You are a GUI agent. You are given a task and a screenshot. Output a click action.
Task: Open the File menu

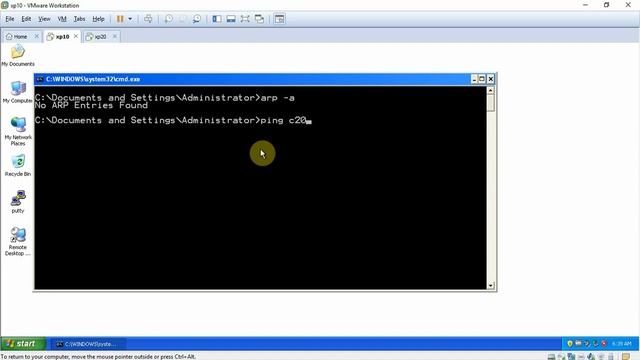pyautogui.click(x=9, y=19)
